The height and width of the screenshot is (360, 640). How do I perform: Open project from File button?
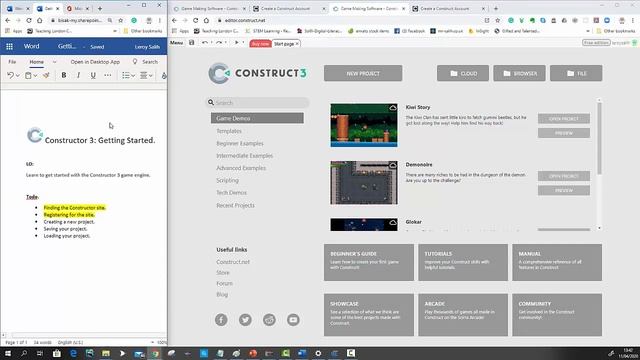[x=576, y=73]
